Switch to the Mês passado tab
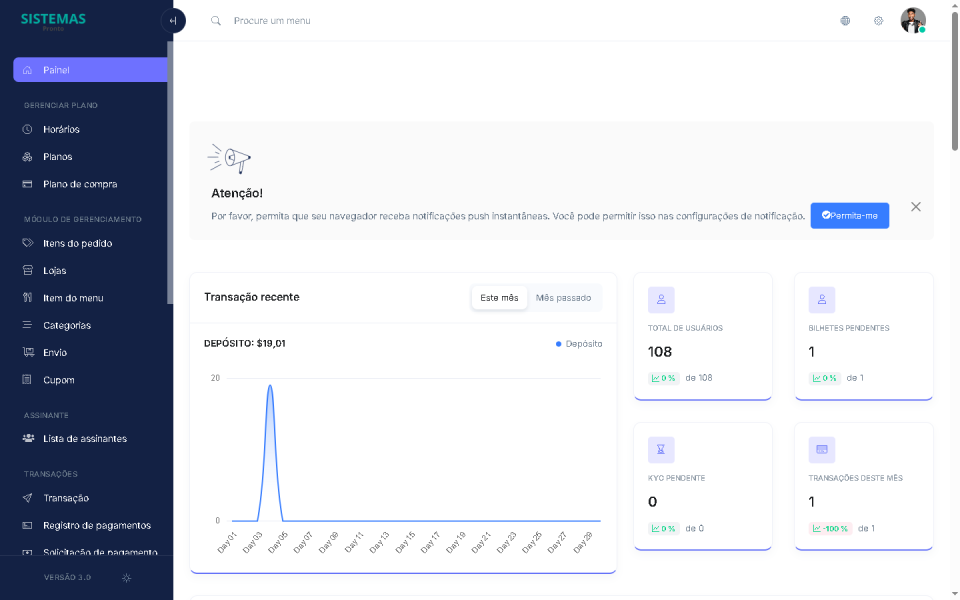The image size is (960, 600). 565,297
